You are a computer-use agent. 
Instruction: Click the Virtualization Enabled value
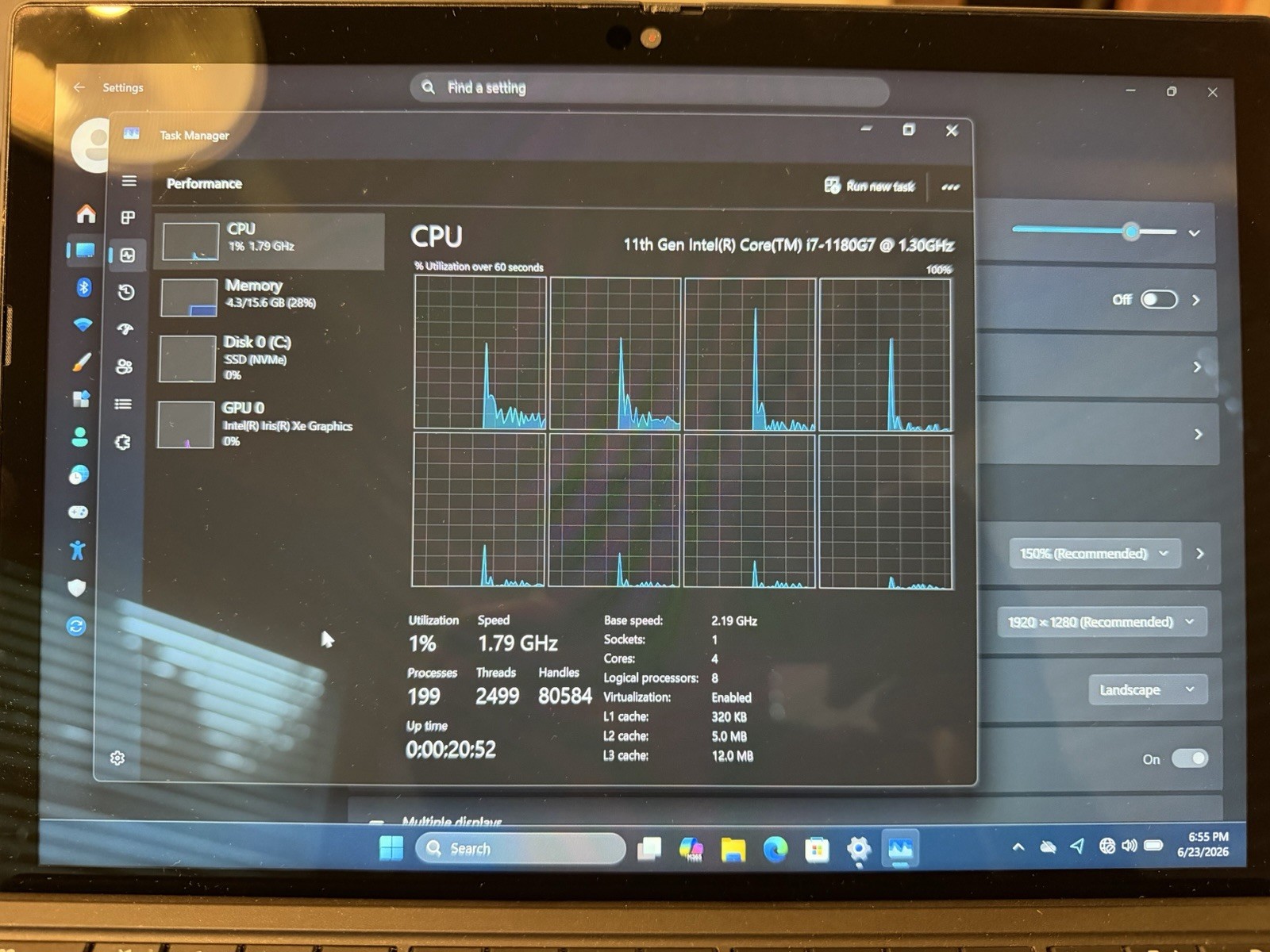coord(731,697)
